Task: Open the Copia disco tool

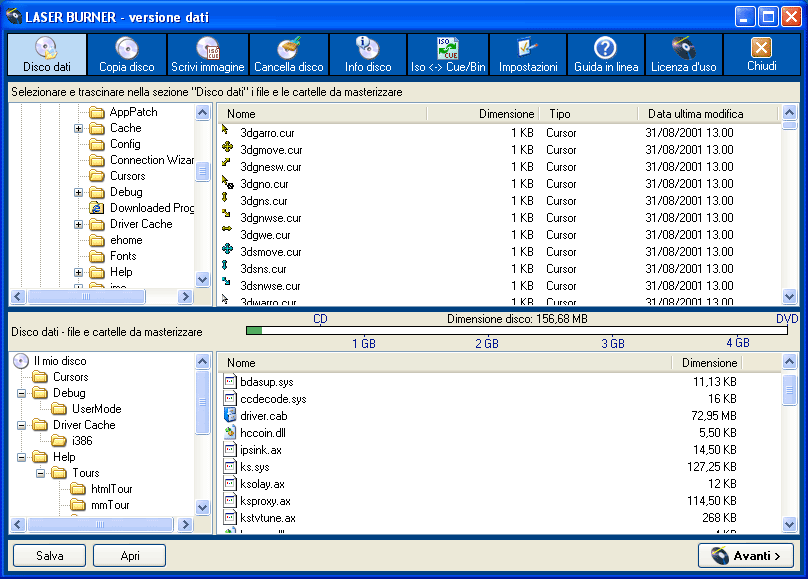Action: pyautogui.click(x=127, y=55)
